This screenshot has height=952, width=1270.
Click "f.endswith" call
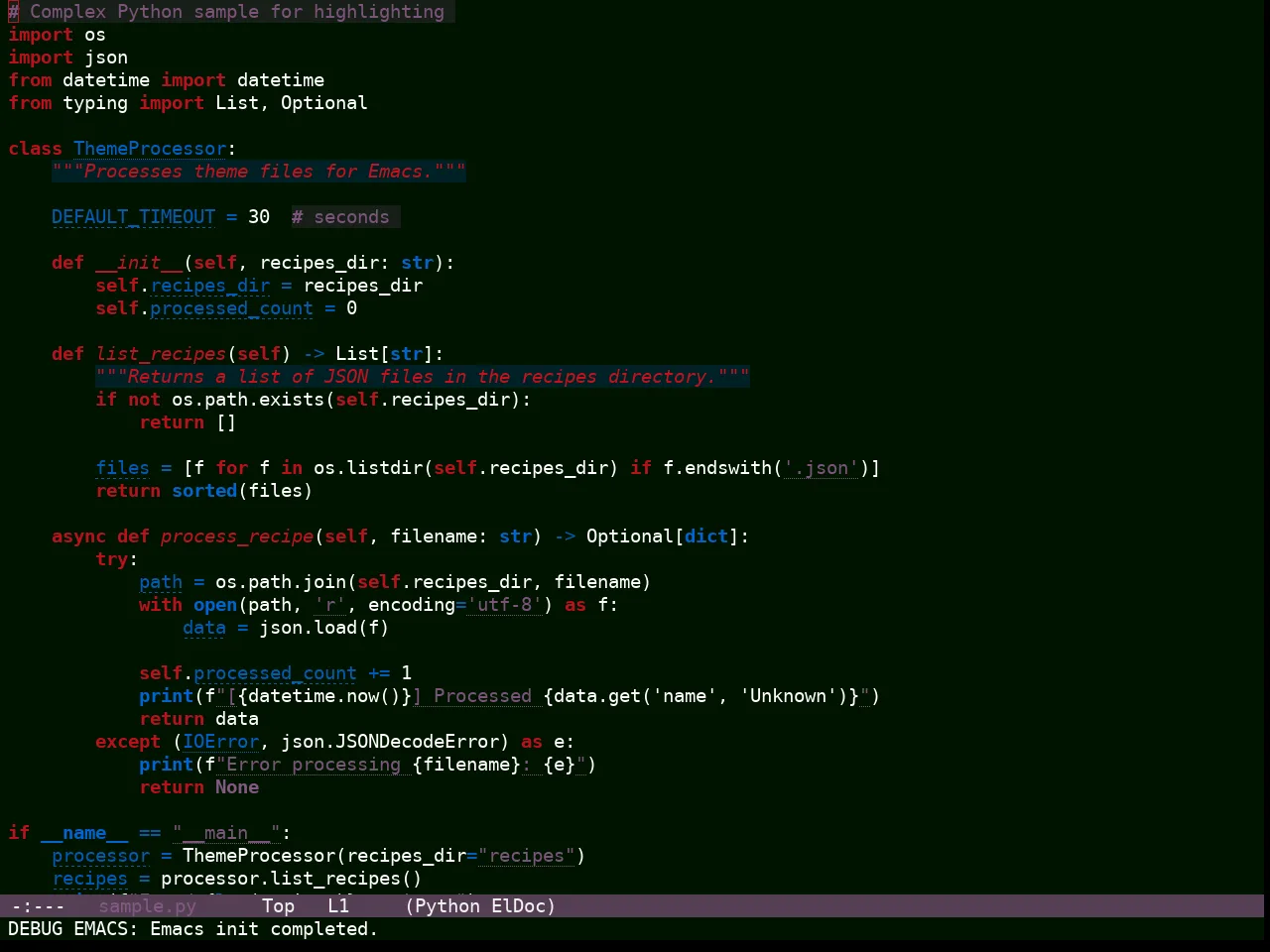[x=717, y=468]
